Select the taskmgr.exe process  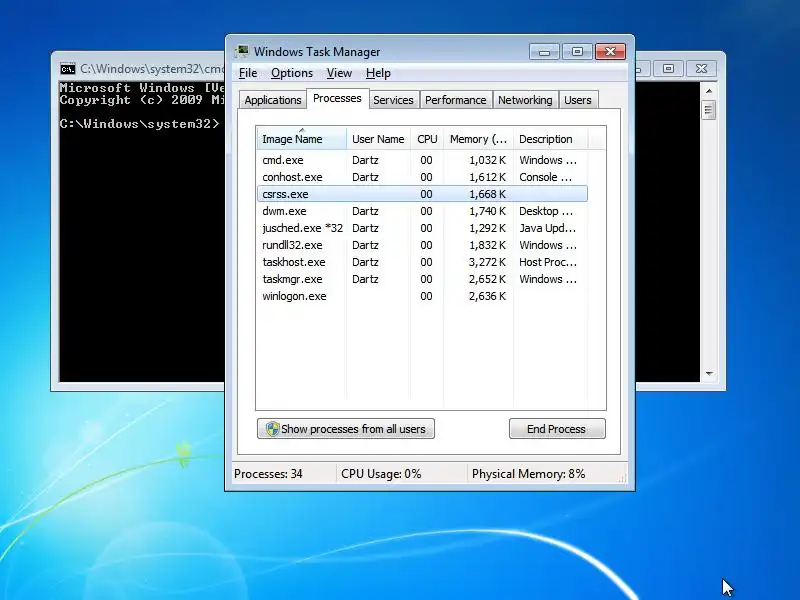(x=422, y=279)
